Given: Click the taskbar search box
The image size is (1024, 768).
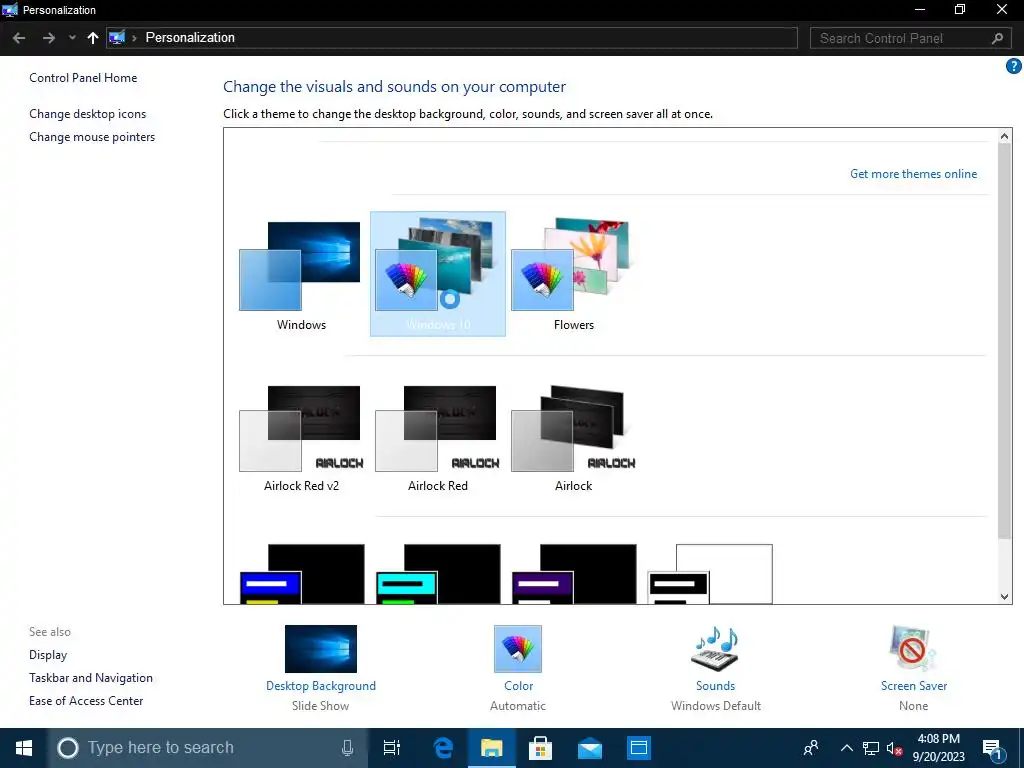Looking at the screenshot, I should [208, 748].
